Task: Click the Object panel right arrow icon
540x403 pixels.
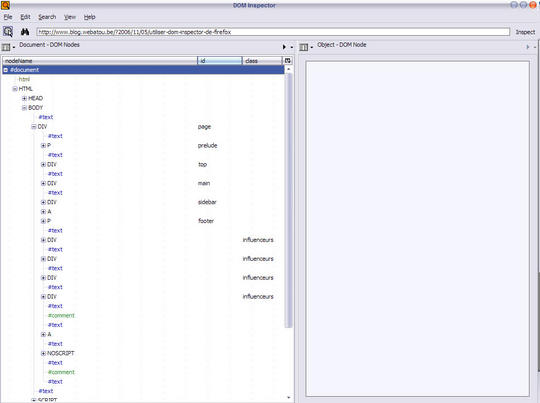Action: 528,47
